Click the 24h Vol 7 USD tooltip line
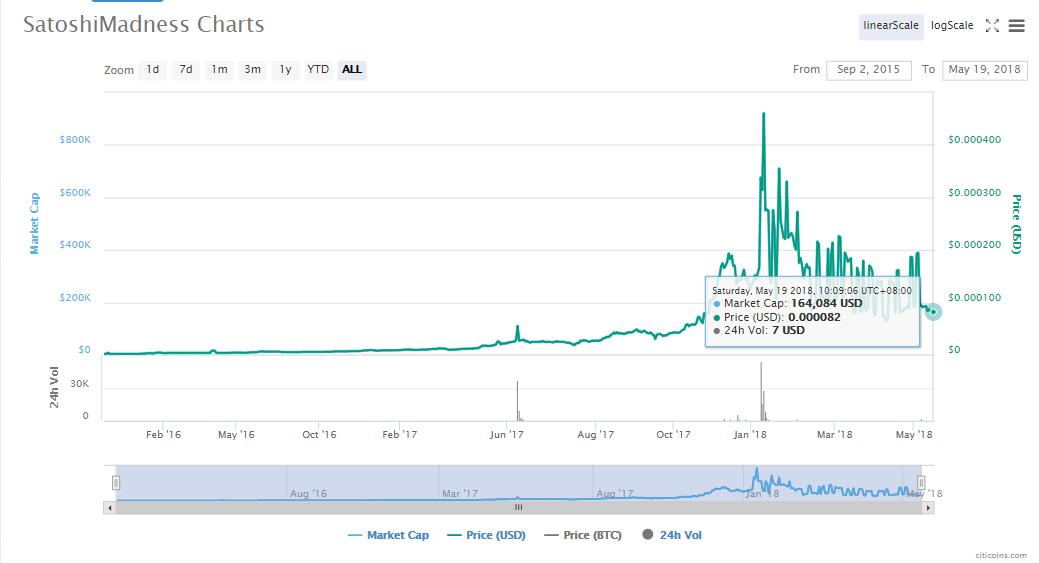Screen dimensions: 1039x563 coord(759,331)
